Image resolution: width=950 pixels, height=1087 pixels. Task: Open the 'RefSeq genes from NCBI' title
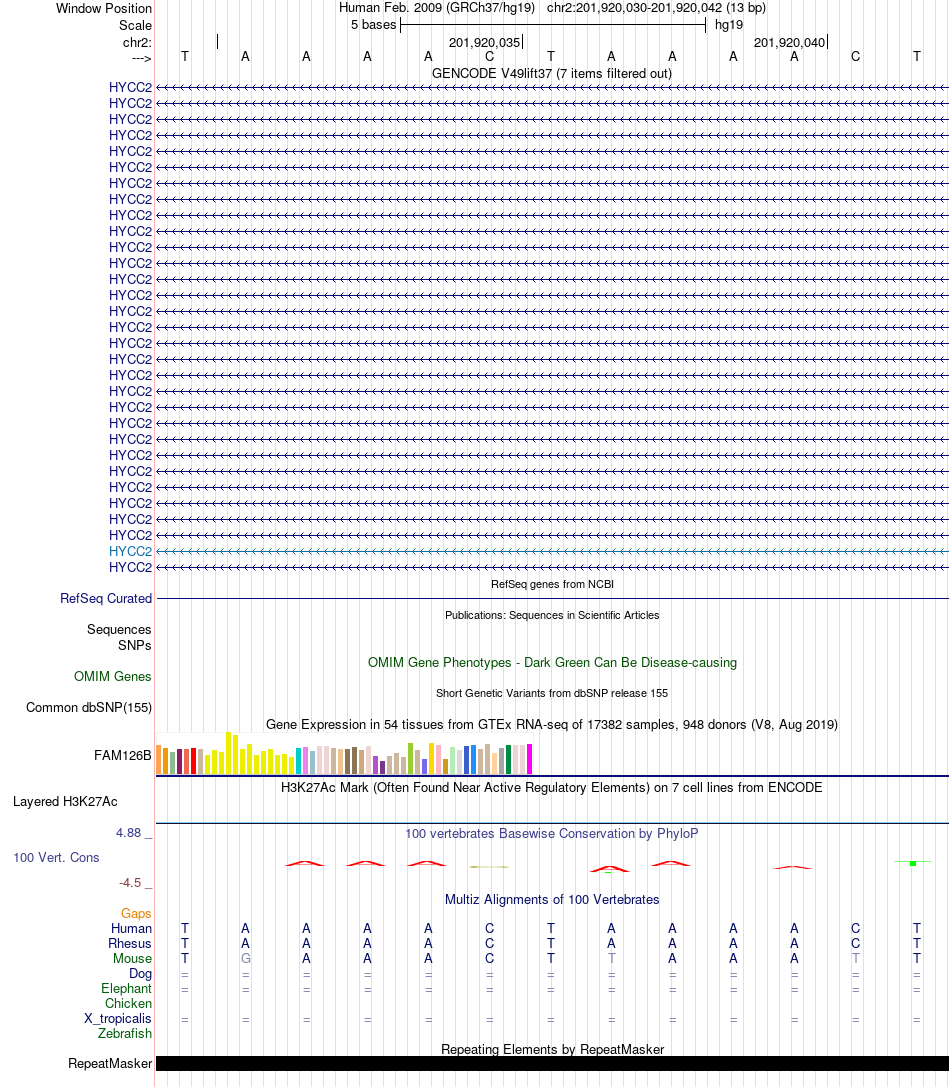552,584
